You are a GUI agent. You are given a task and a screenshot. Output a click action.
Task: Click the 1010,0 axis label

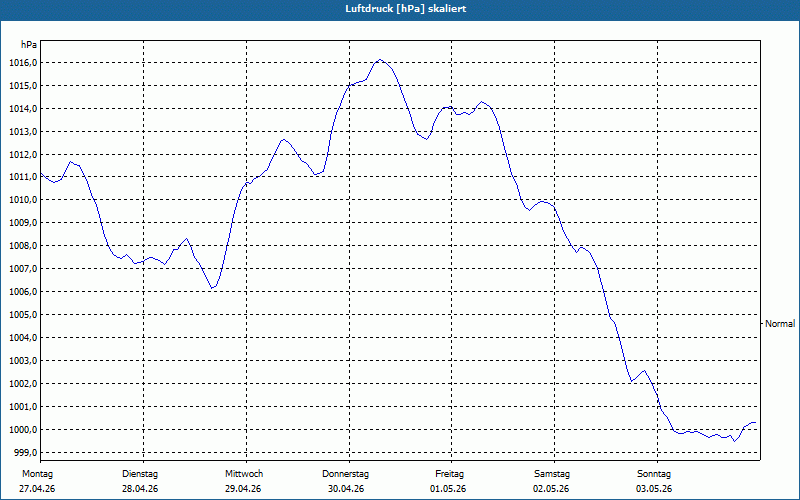23,200
